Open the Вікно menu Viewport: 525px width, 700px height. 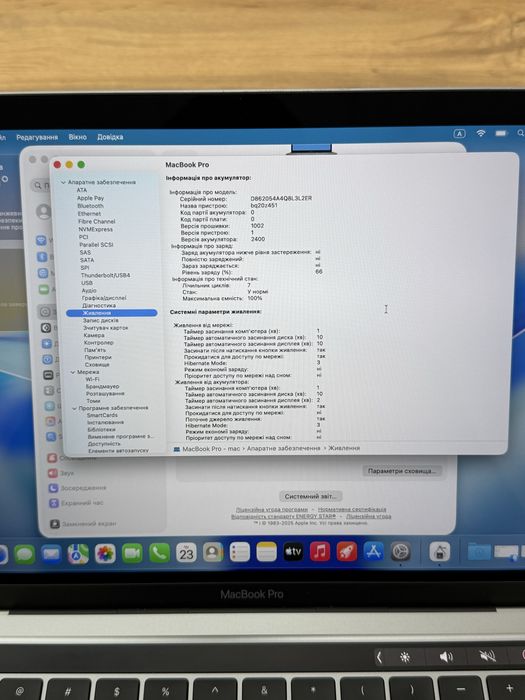coord(78,137)
